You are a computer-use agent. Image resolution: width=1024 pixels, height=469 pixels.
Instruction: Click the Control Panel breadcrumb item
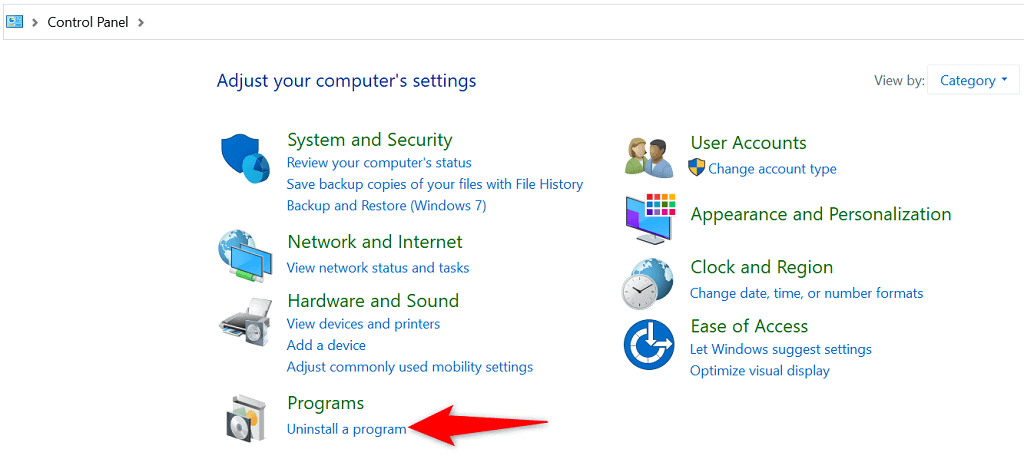[88, 22]
